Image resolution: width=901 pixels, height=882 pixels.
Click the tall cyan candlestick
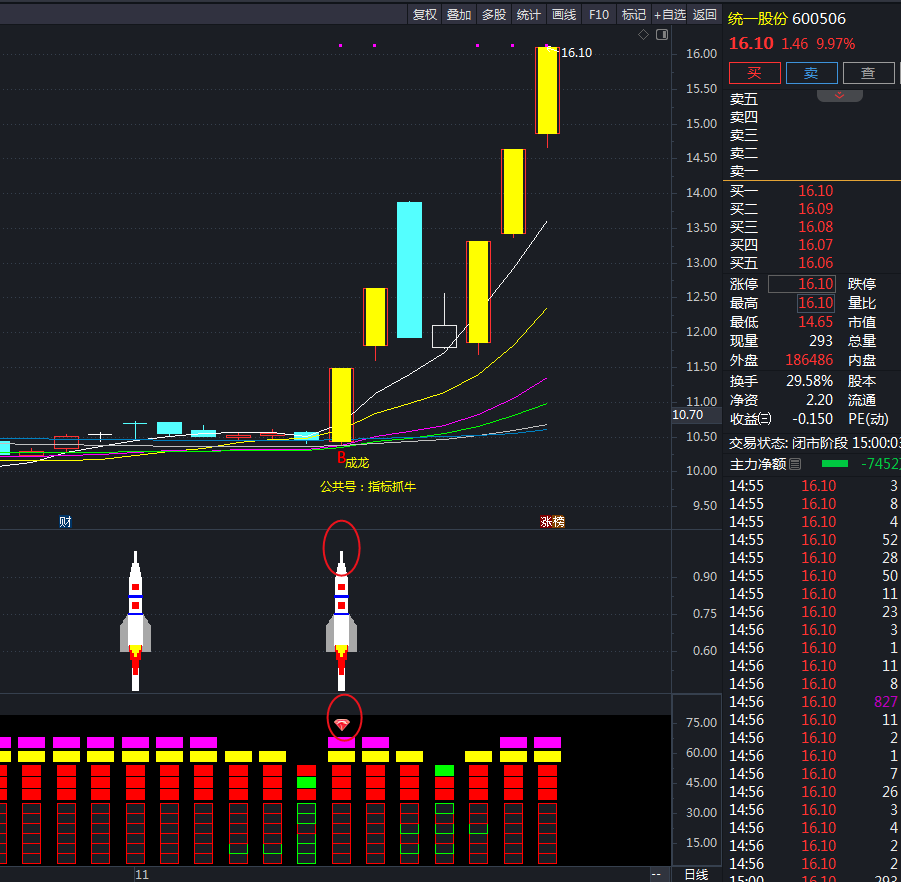[x=409, y=269]
